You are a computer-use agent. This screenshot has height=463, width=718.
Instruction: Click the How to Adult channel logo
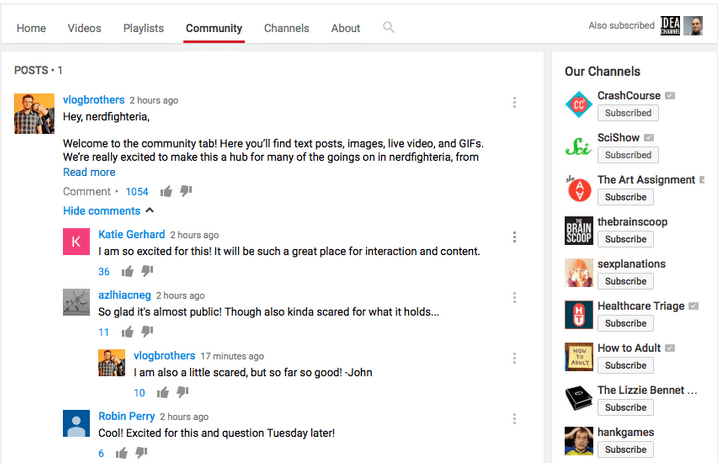click(579, 357)
